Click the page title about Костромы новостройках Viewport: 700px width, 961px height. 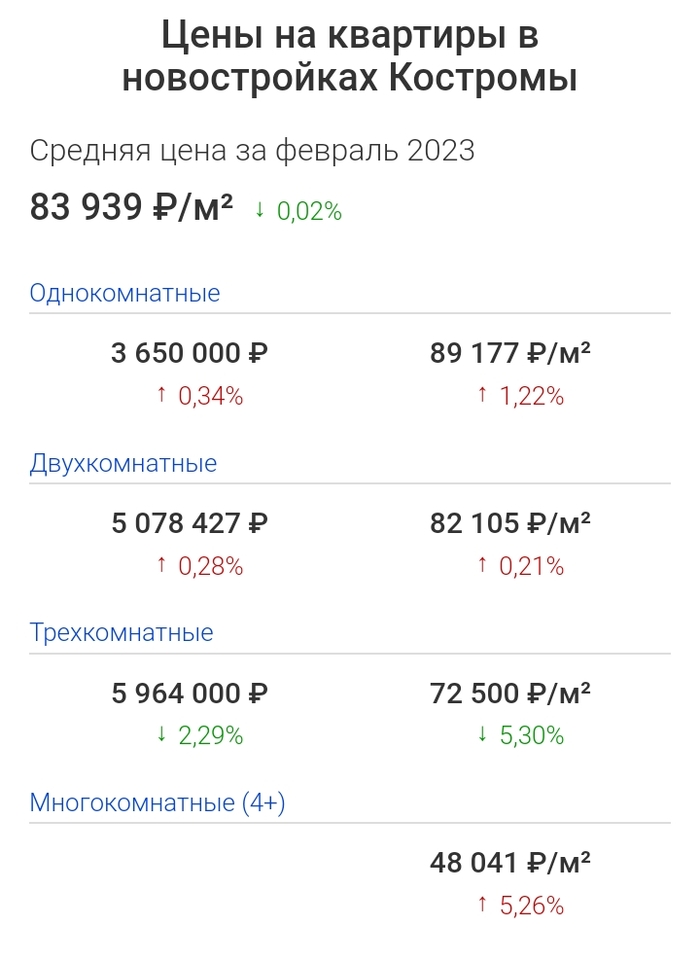(350, 57)
